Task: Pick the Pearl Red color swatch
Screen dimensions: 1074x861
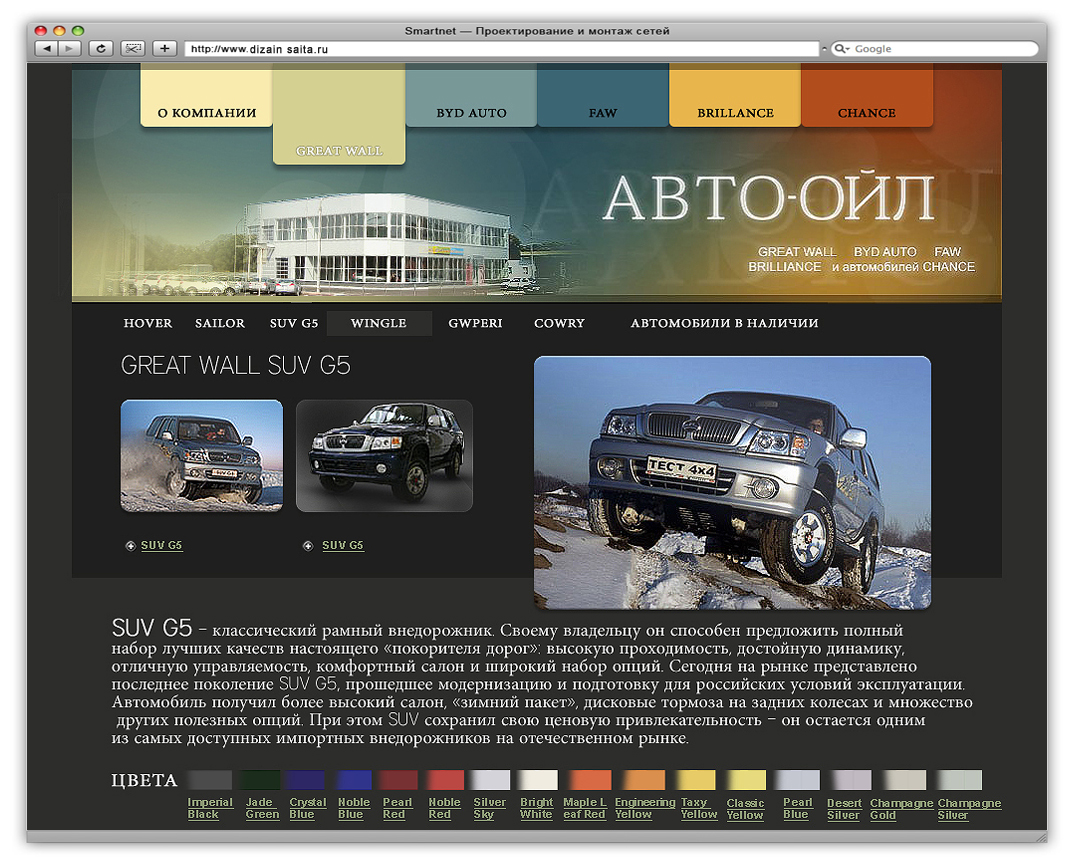Action: 399,779
